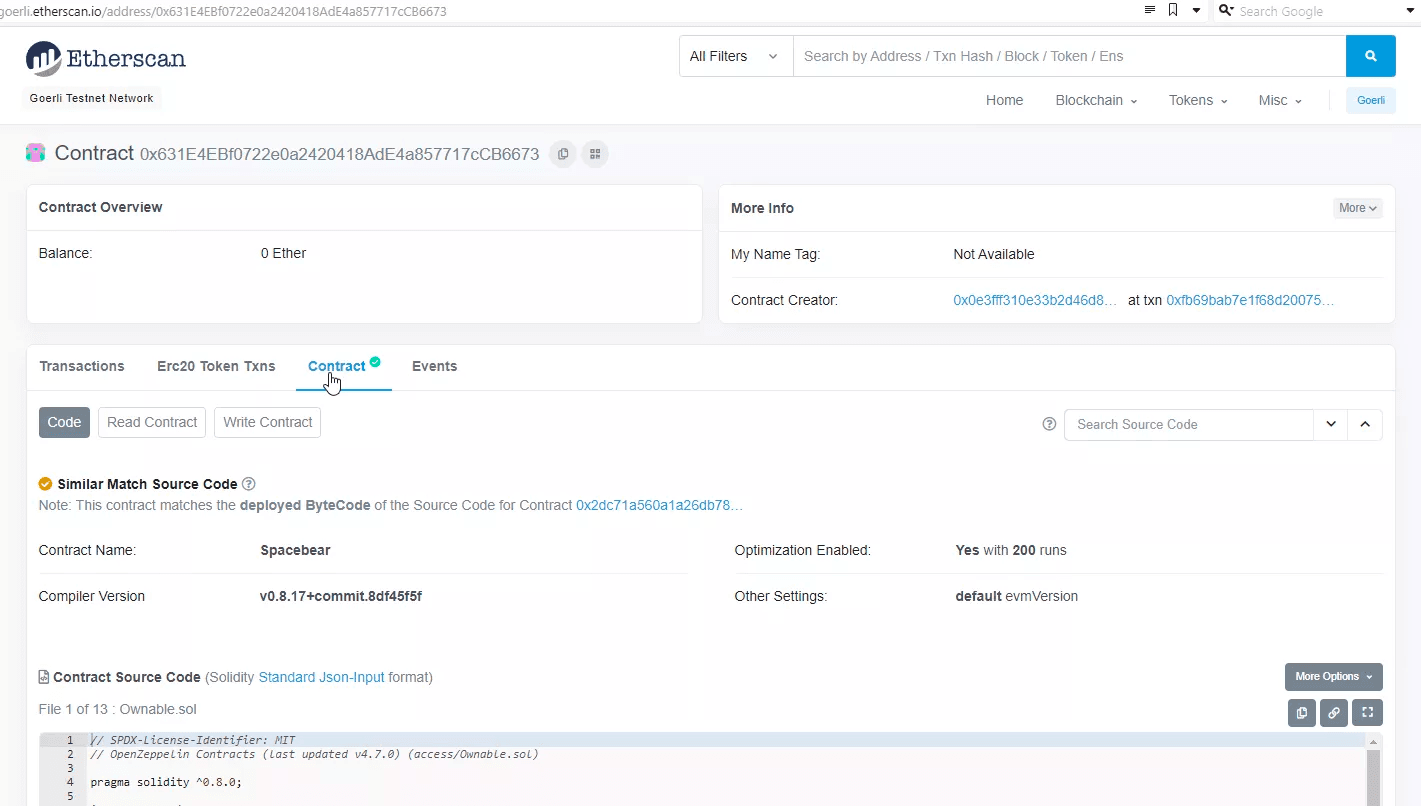Viewport: 1421px width, 806px height.
Task: Focus the Search Source Code field
Action: 1189,424
